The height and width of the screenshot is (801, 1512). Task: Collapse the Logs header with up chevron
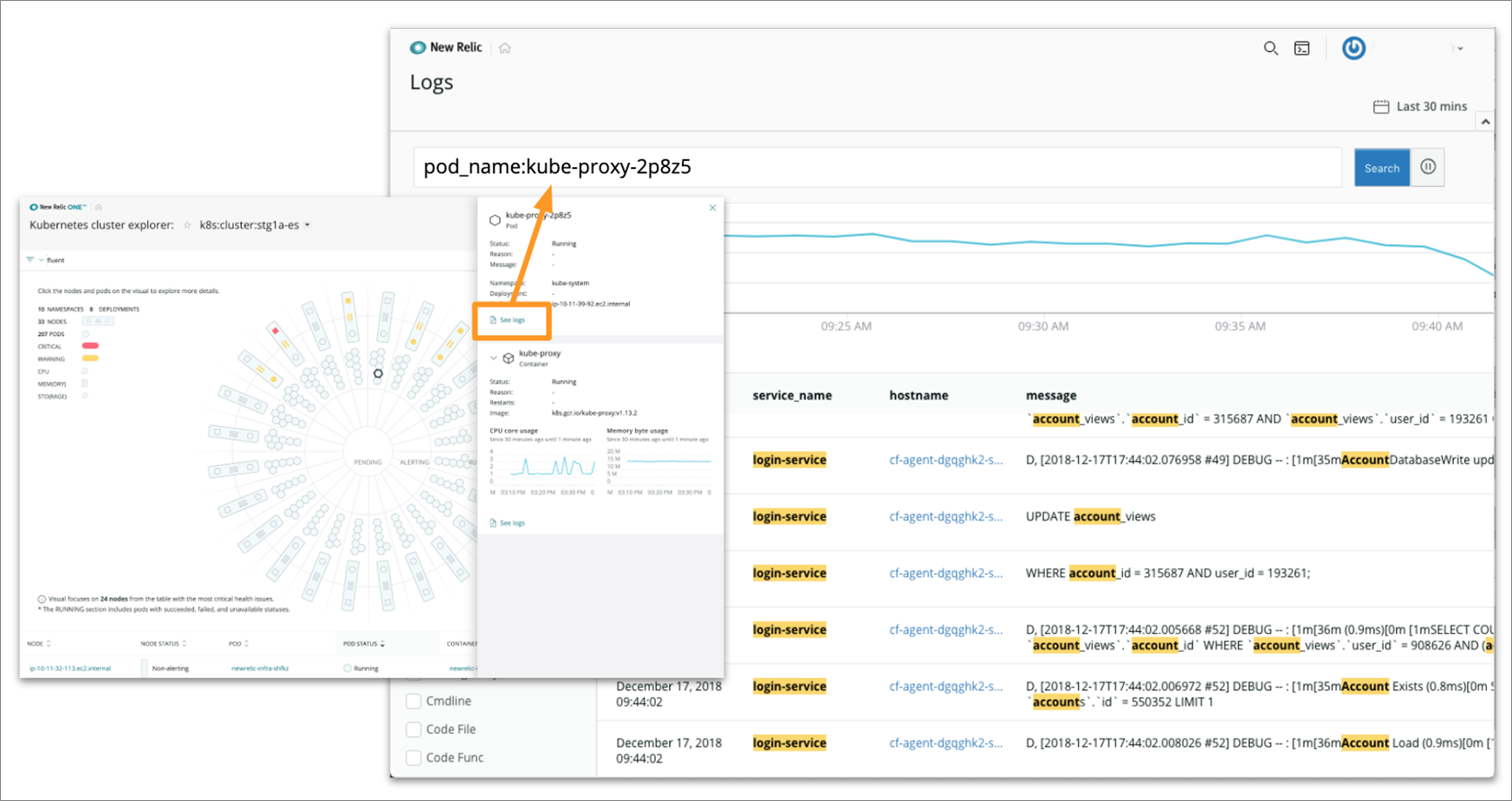[x=1485, y=121]
